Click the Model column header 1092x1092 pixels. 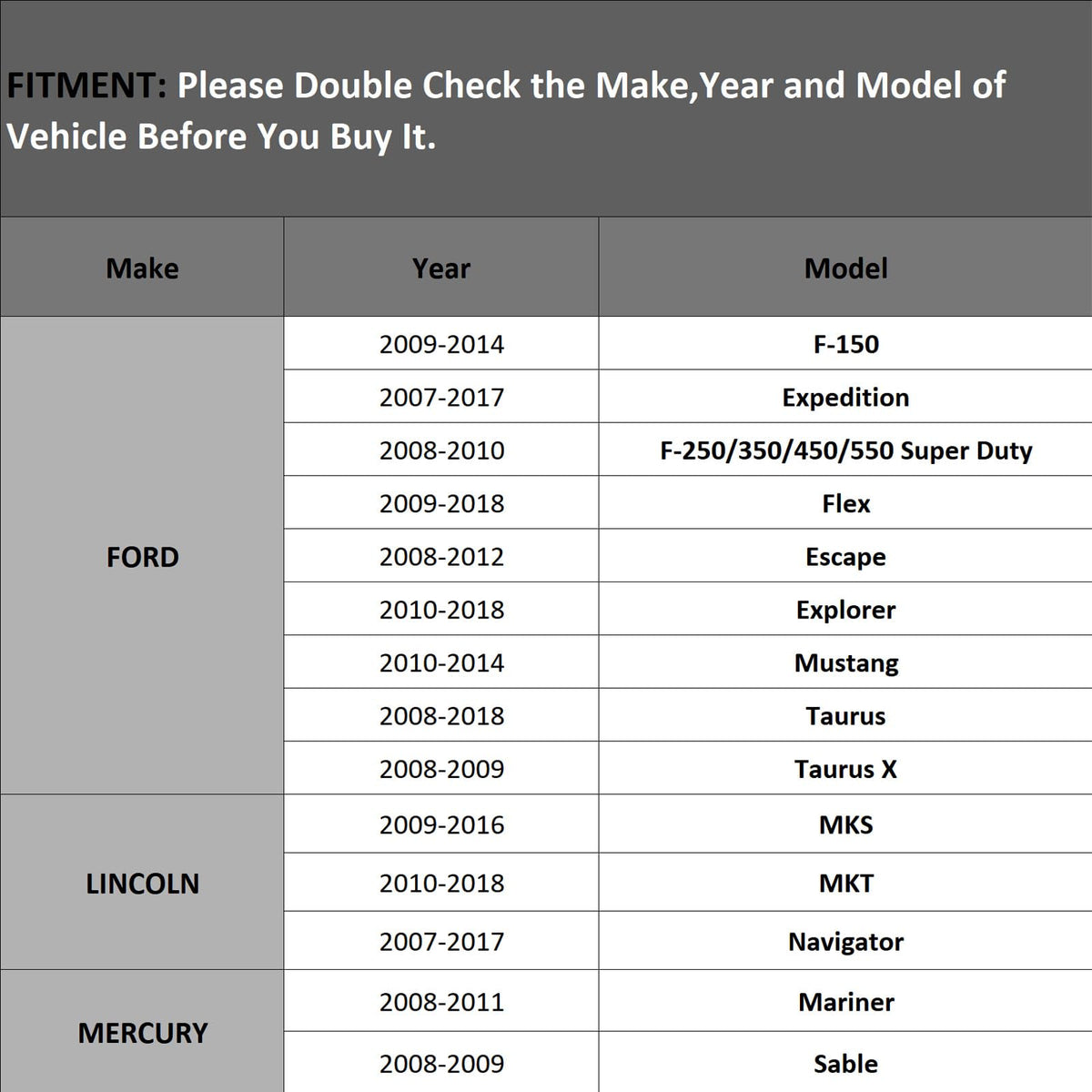(845, 268)
